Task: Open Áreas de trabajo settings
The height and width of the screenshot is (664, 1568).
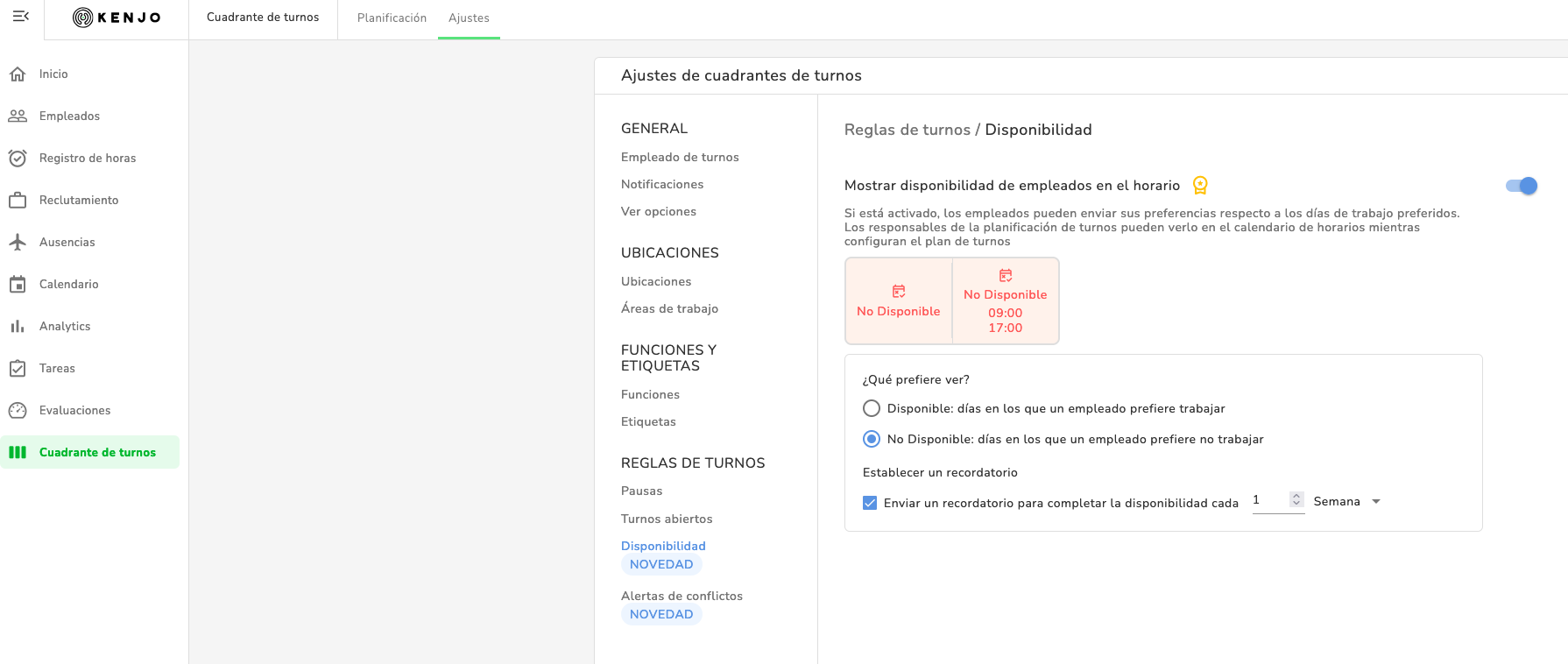Action: click(669, 308)
